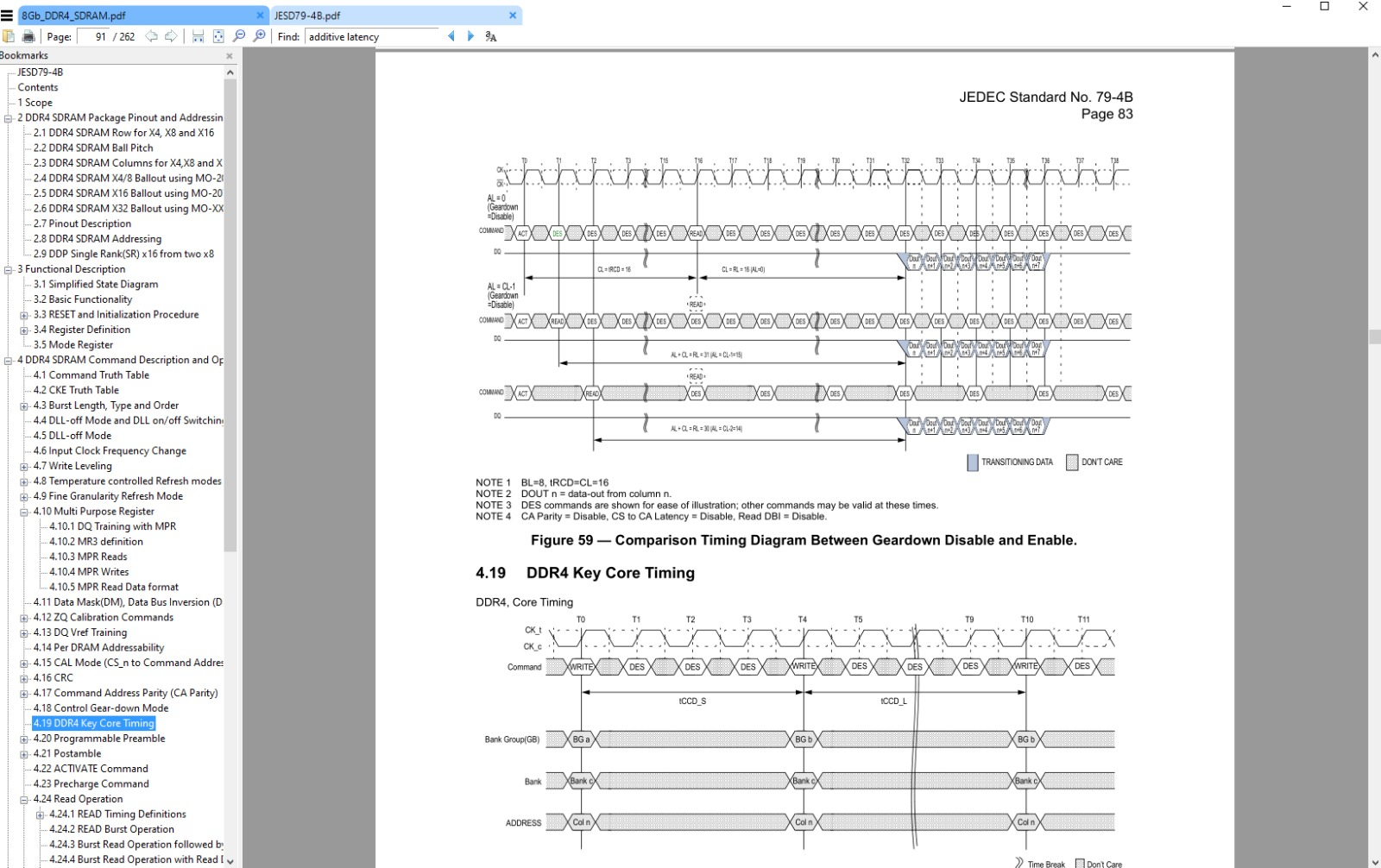Expand the '4.13 DQ Vref Training' node

coord(24,633)
